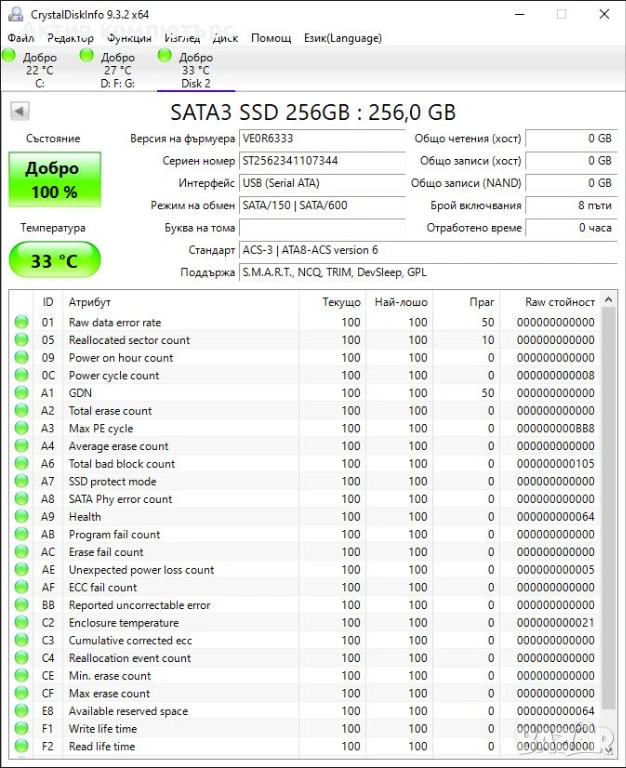Switch to the D: F: G: drive tab
Viewport: 626px width, 768px height.
tap(113, 70)
